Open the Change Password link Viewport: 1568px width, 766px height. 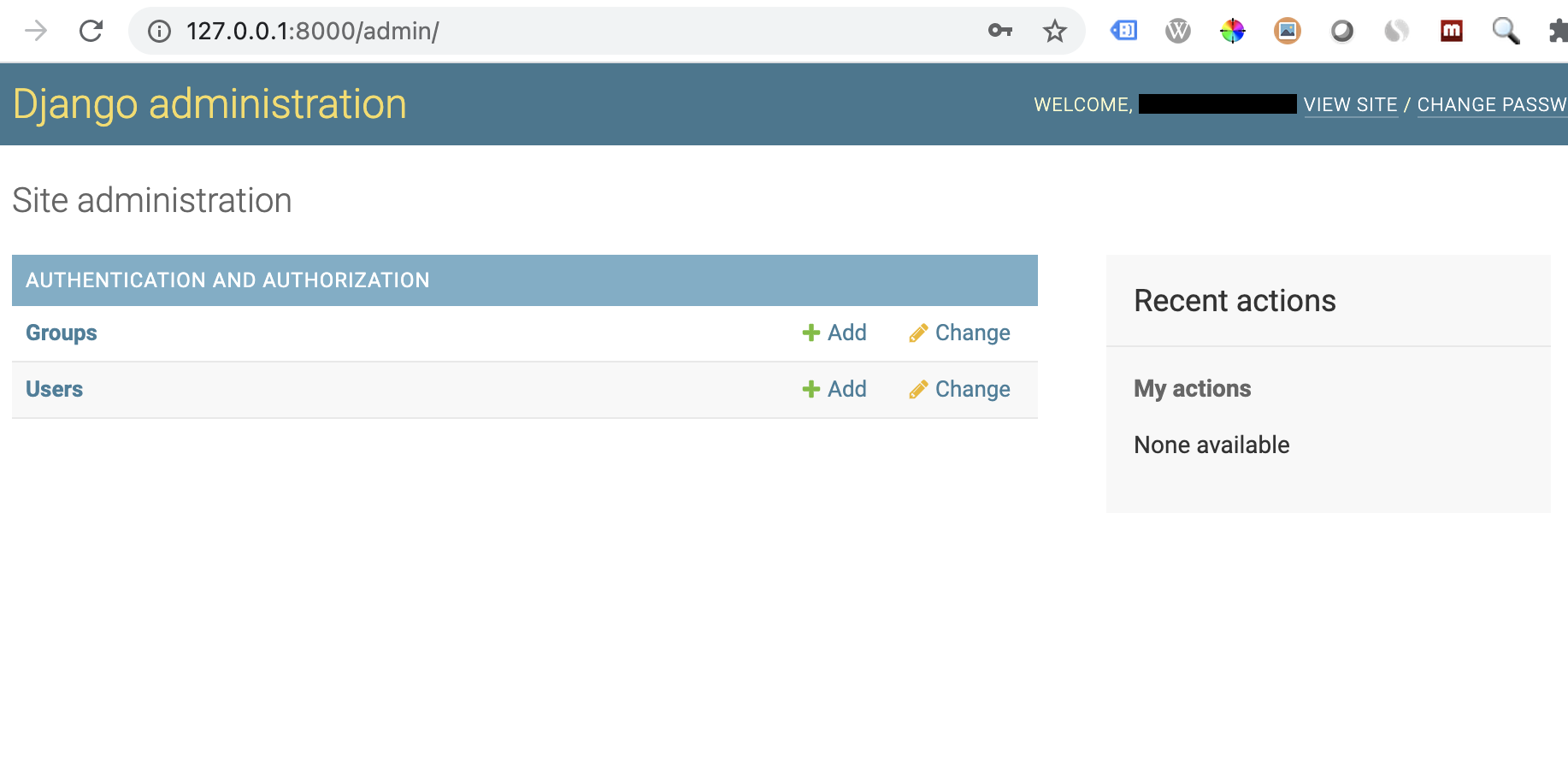[1492, 105]
